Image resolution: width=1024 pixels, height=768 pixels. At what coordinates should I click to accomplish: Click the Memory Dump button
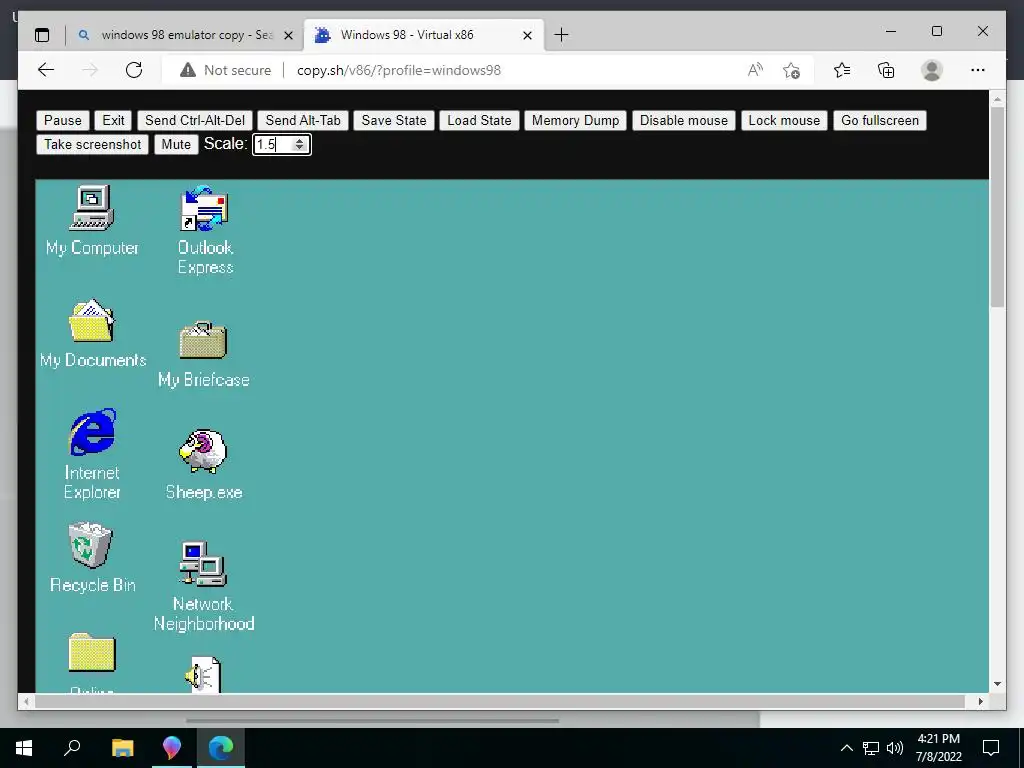pyautogui.click(x=575, y=120)
